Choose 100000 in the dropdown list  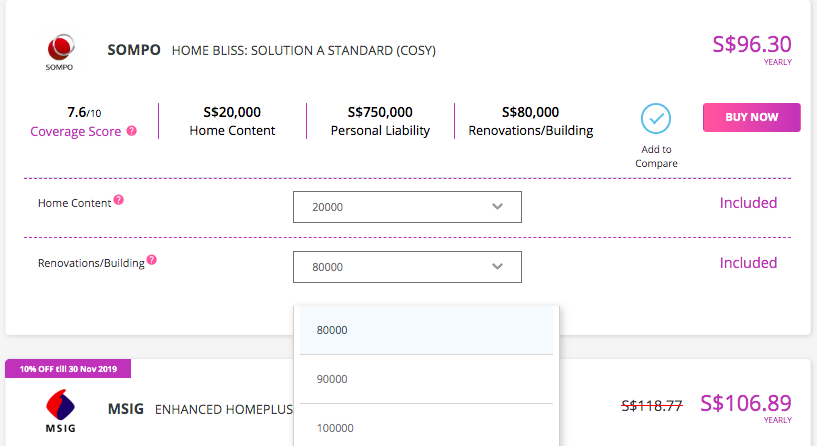coord(426,428)
